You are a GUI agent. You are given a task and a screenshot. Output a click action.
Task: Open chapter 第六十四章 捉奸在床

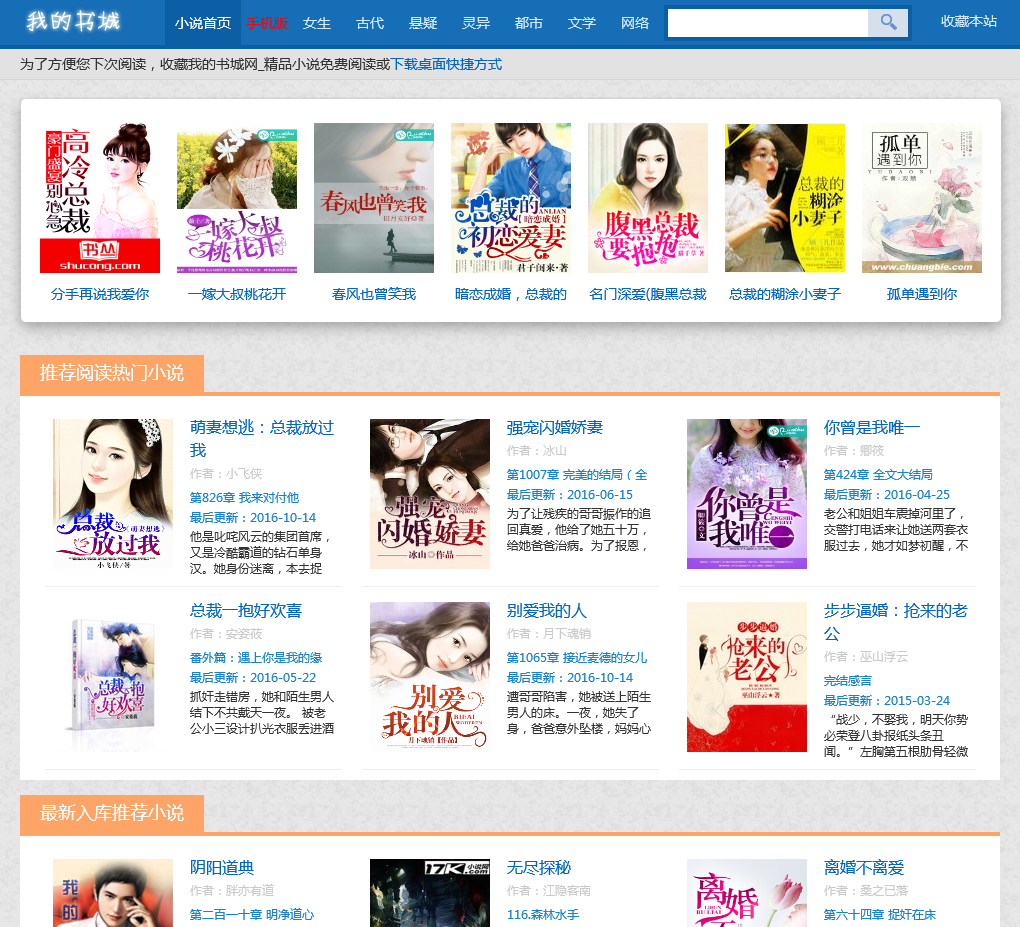pyautogui.click(x=879, y=915)
